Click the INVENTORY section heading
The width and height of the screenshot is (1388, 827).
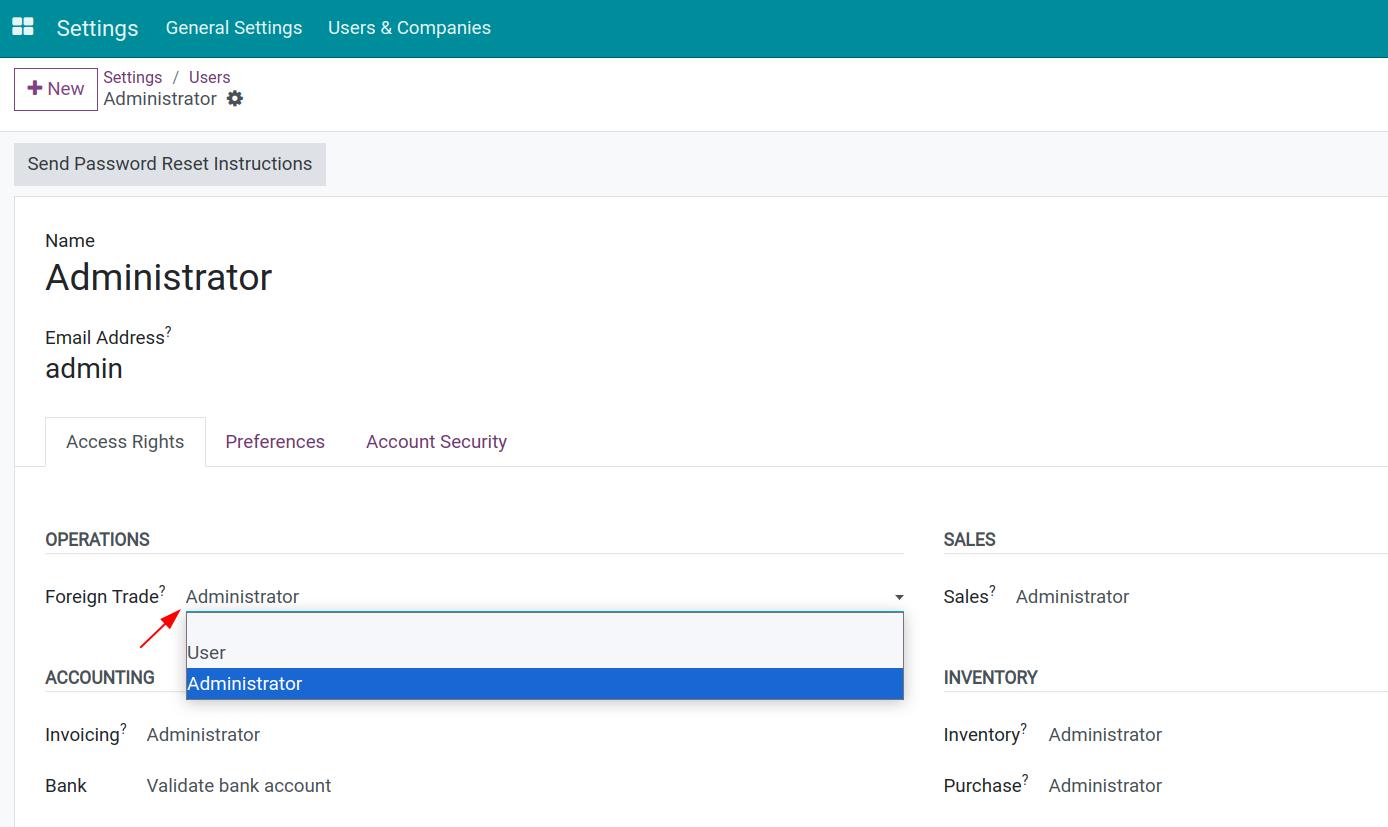click(990, 678)
